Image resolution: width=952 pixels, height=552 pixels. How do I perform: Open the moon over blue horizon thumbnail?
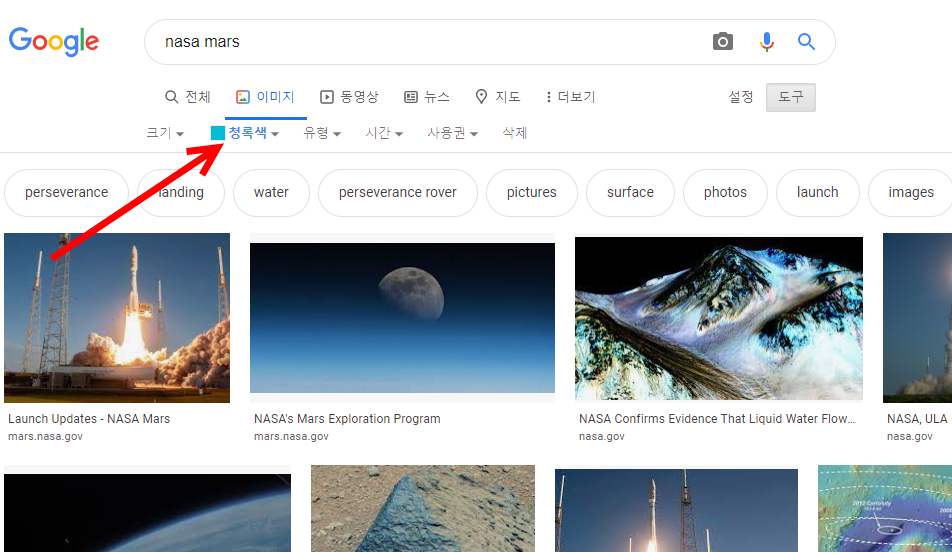coord(402,318)
